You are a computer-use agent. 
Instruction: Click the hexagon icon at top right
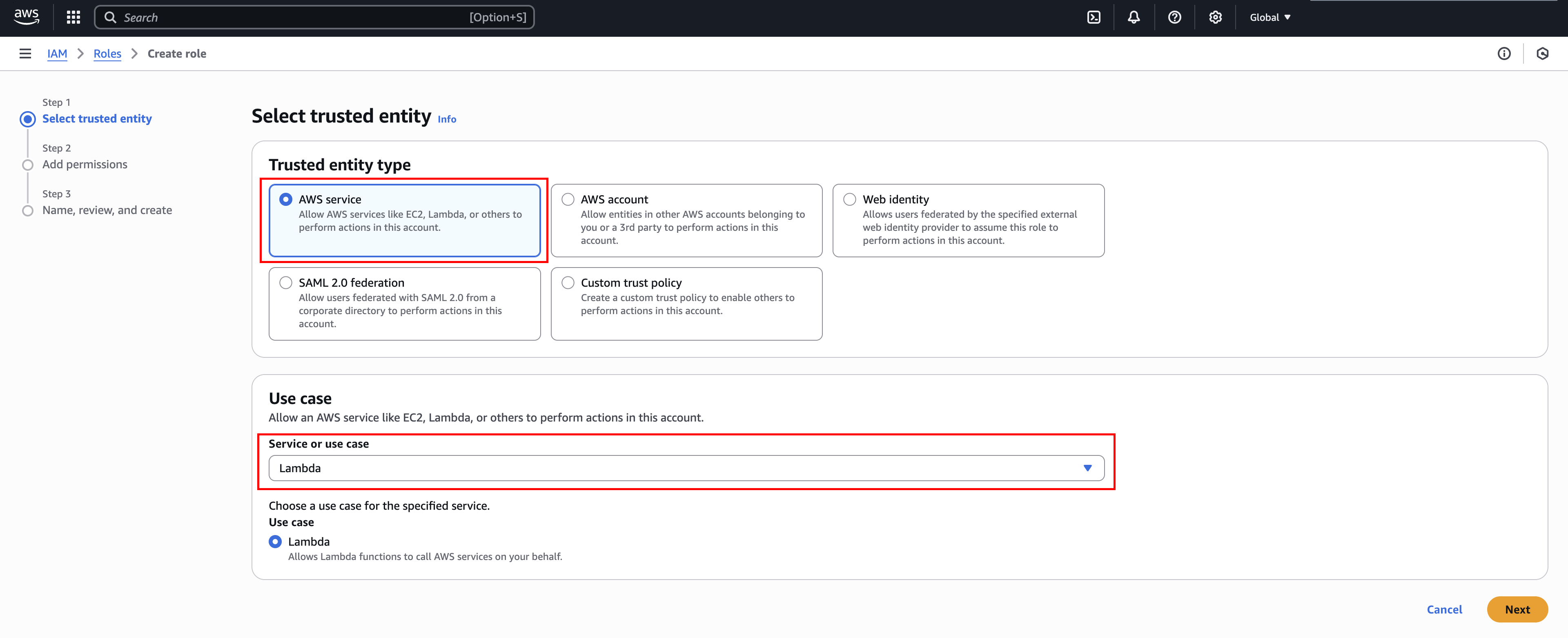1542,54
